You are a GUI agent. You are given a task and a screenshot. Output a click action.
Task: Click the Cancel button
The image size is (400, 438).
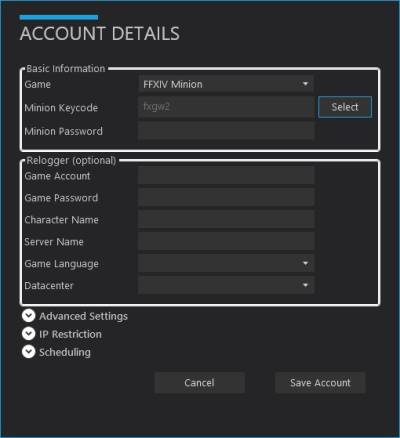[x=200, y=383]
